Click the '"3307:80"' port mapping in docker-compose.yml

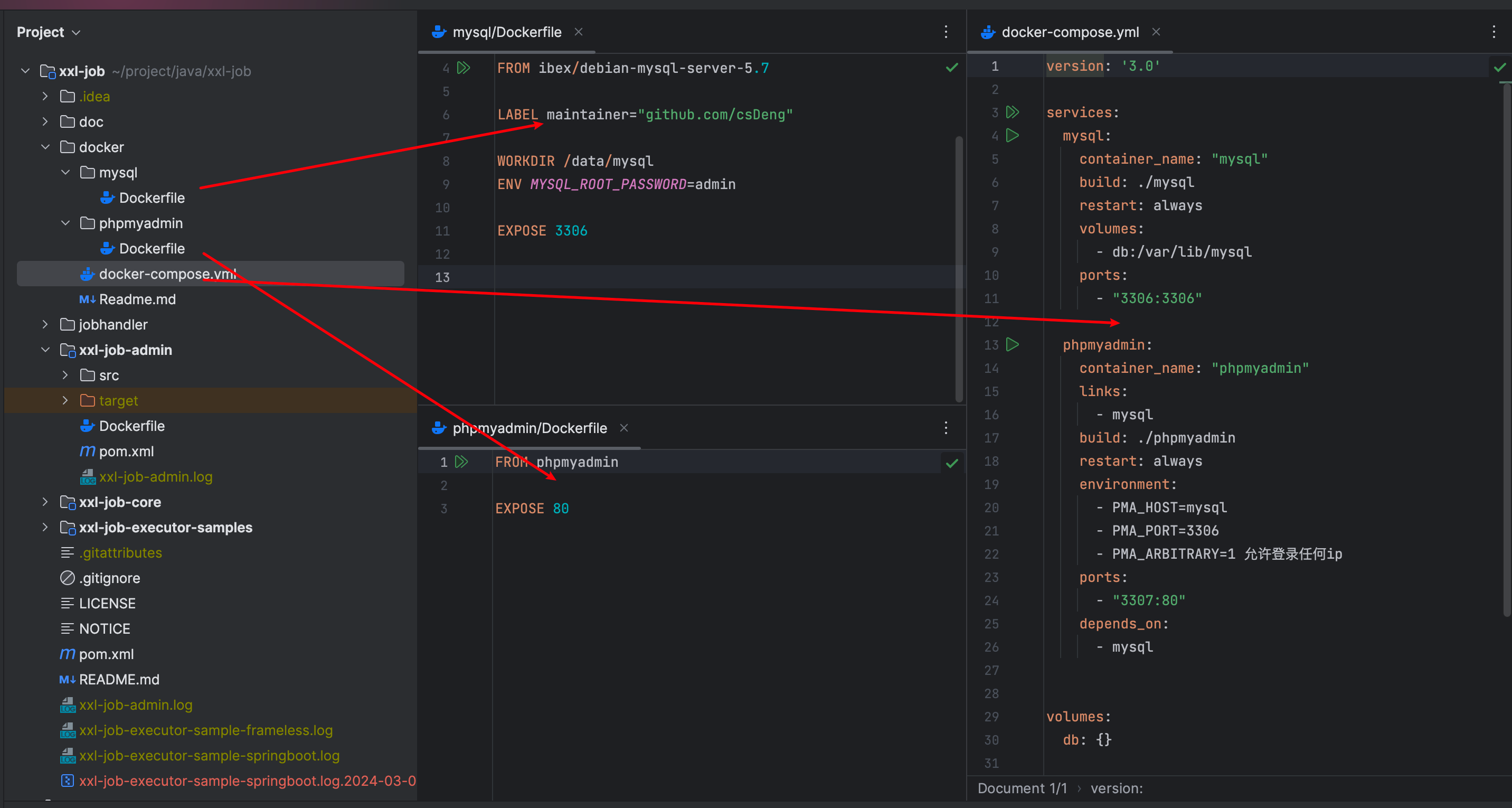pos(1149,600)
